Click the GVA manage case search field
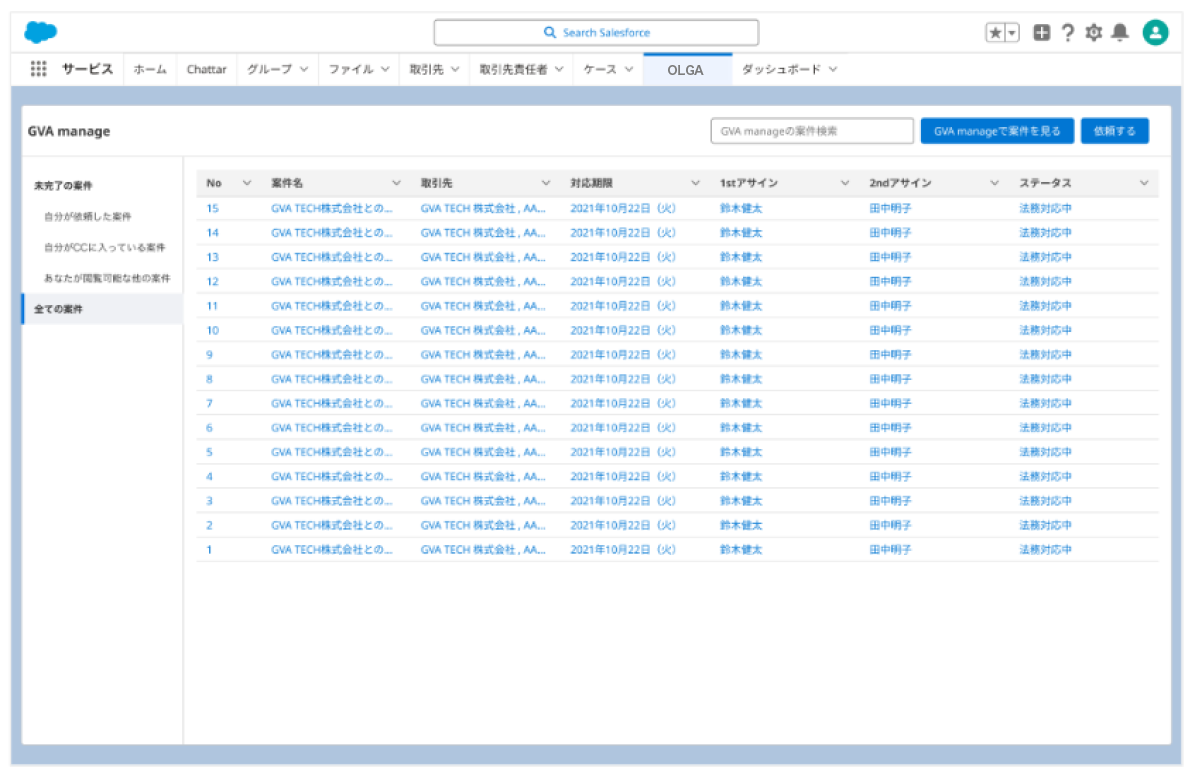This screenshot has width=1195, height=781. click(x=812, y=131)
